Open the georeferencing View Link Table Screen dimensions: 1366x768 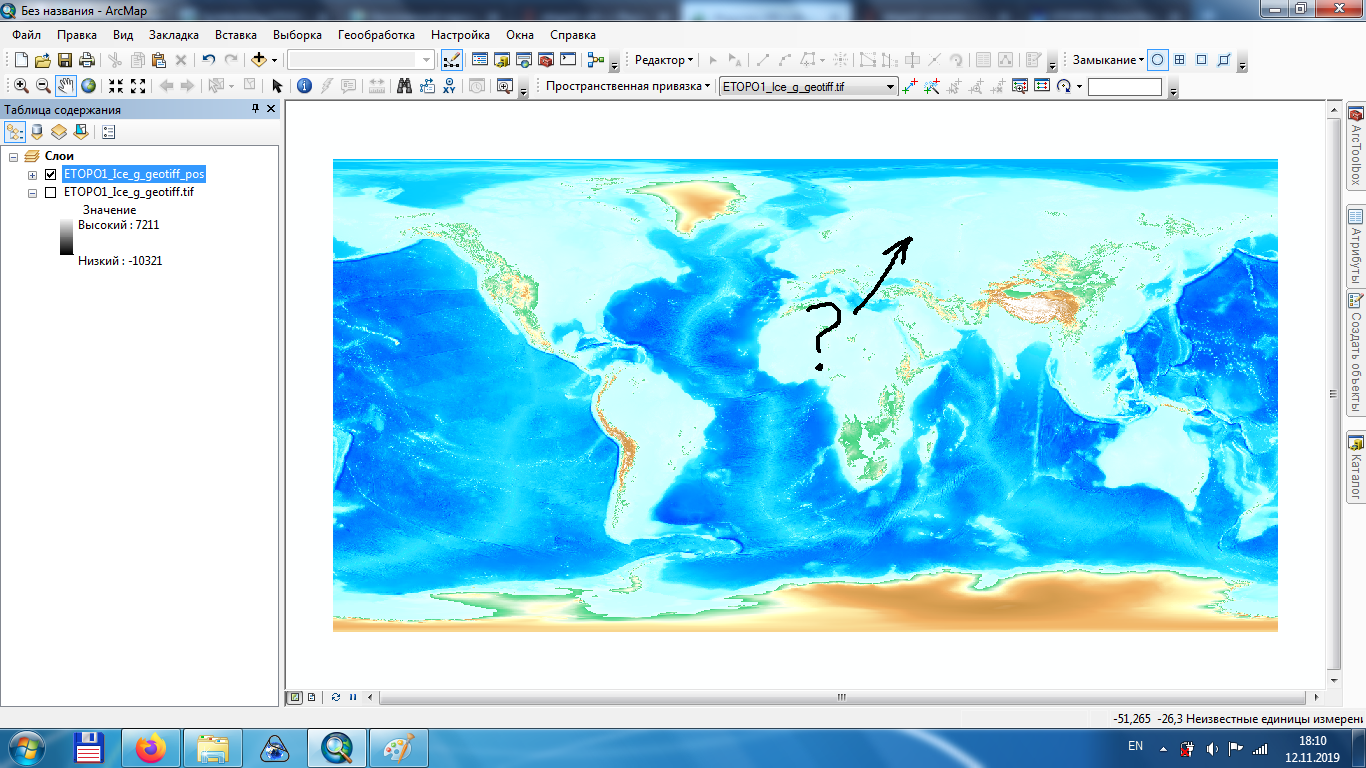pos(1042,87)
